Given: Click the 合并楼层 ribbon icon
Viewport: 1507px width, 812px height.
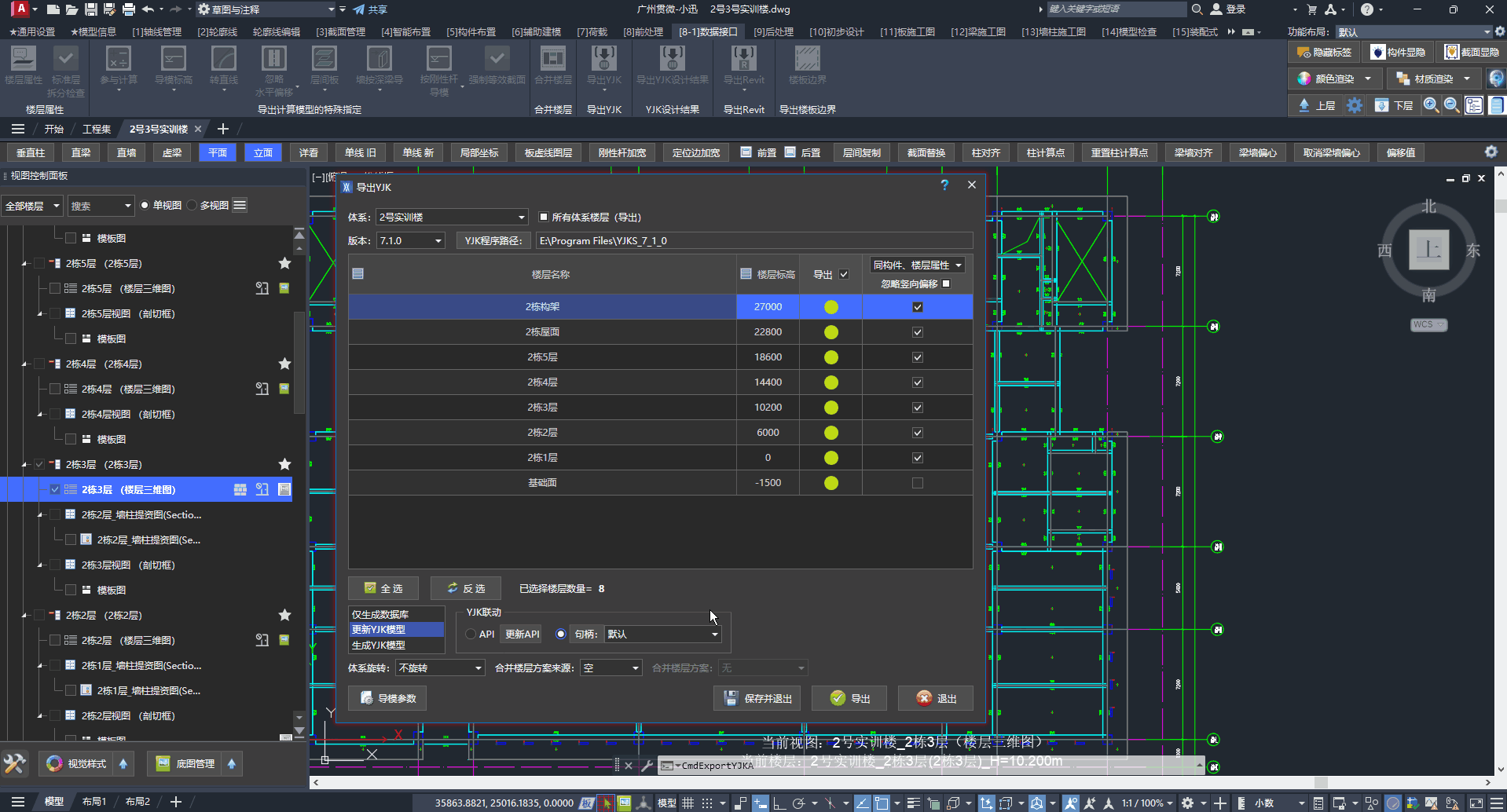Looking at the screenshot, I should [x=552, y=60].
